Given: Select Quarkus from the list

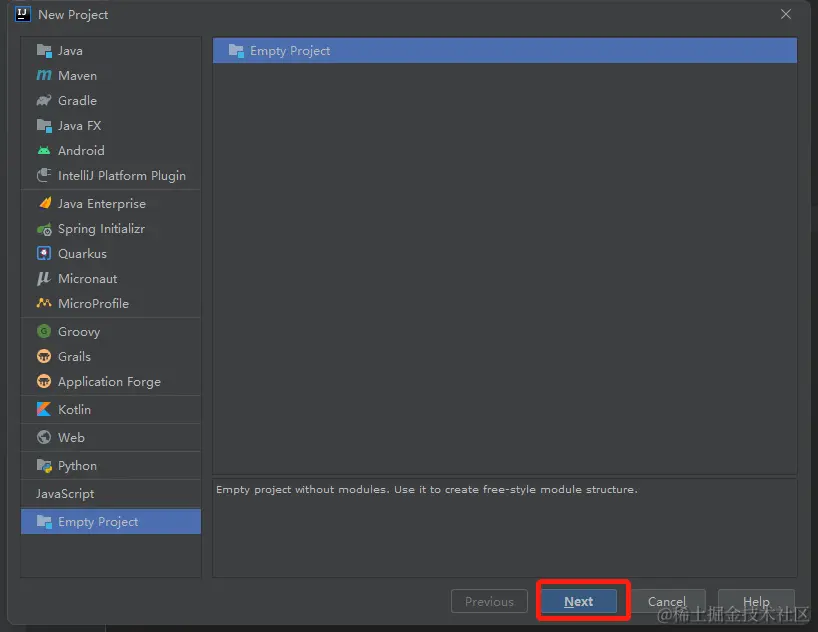Looking at the screenshot, I should pos(111,254).
